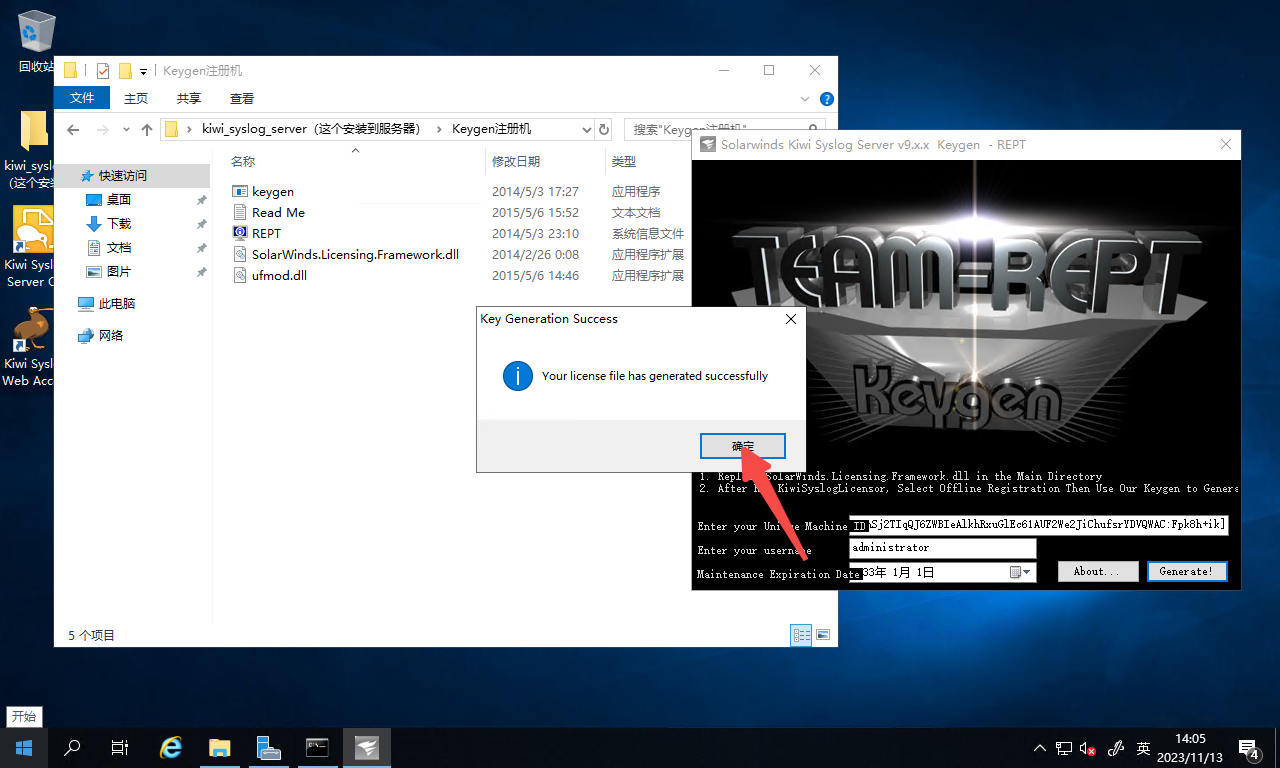Go back with the Explorer back arrow

point(72,129)
